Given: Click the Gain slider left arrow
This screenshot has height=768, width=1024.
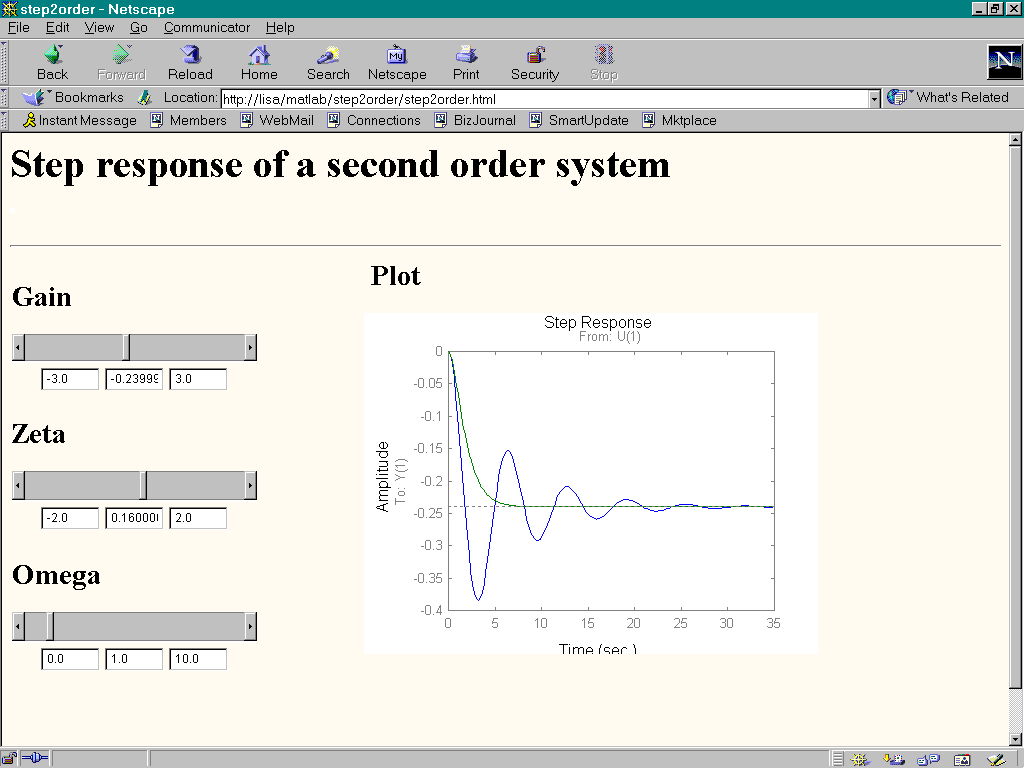Looking at the screenshot, I should [x=18, y=347].
